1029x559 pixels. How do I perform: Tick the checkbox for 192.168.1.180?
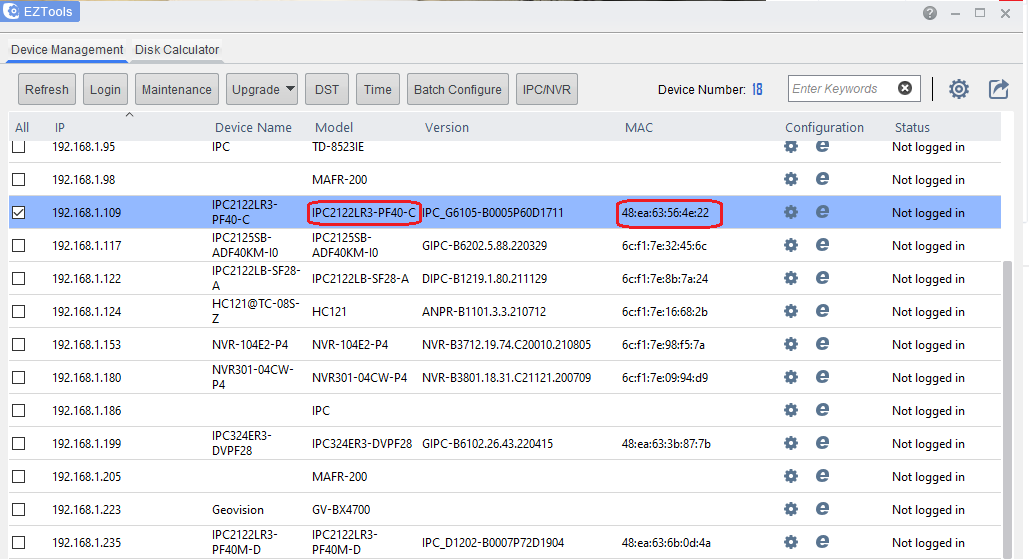pyautogui.click(x=19, y=377)
